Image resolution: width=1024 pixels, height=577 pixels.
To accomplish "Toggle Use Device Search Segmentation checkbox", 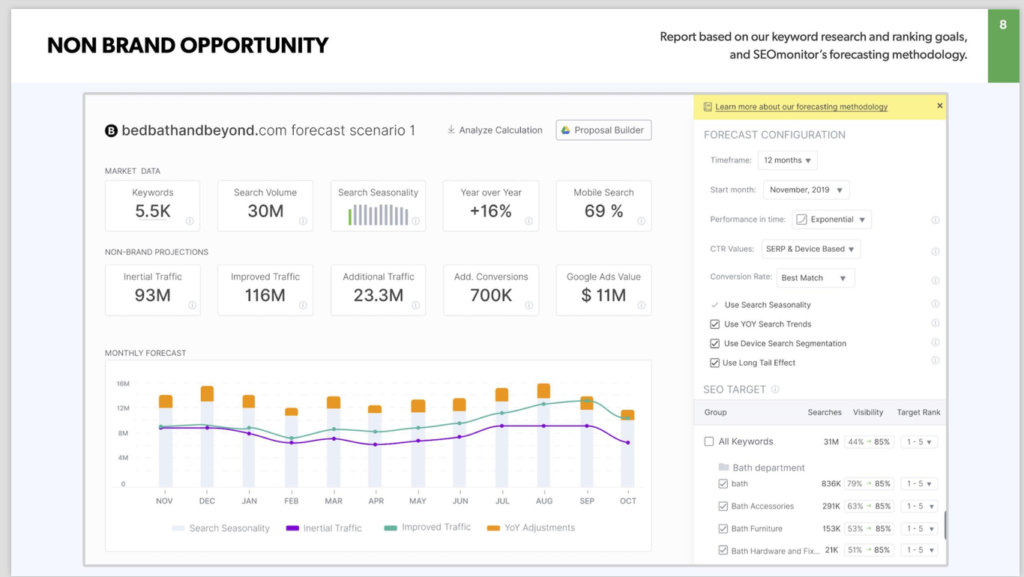I will pos(714,343).
